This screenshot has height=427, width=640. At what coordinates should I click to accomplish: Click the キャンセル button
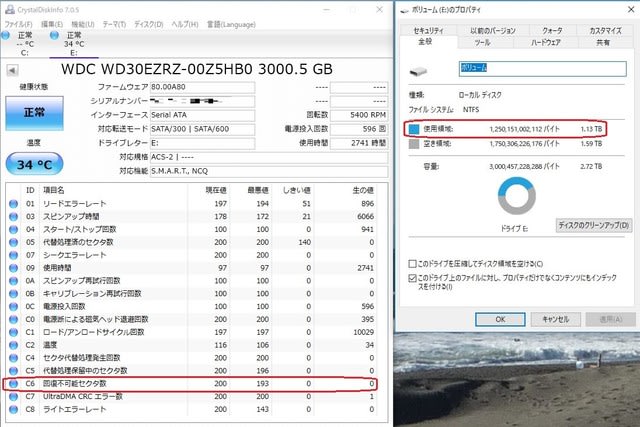555,319
